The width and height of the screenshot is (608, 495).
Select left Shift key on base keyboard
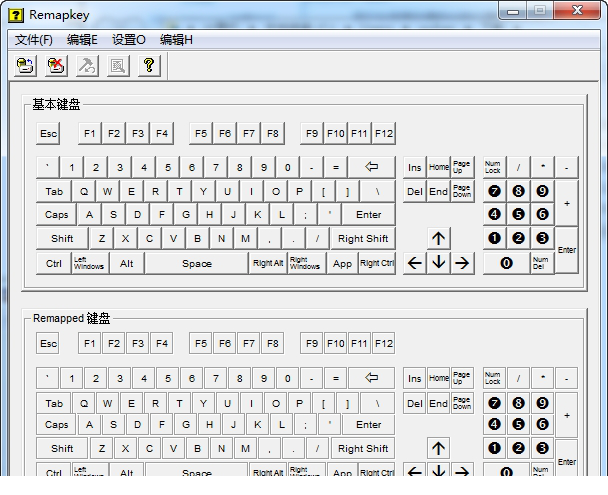tap(62, 238)
